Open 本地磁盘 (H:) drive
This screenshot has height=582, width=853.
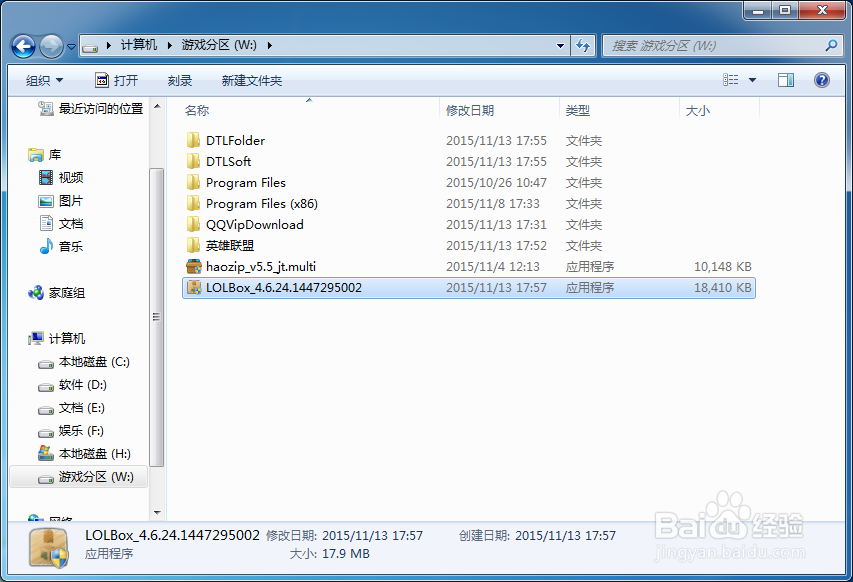tap(84, 454)
